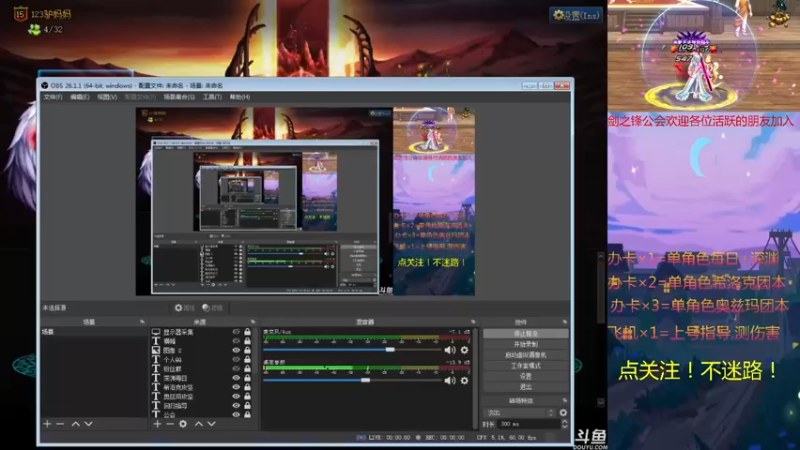Click the desktop audio volume slider handle
The width and height of the screenshot is (800, 450).
coord(365,381)
